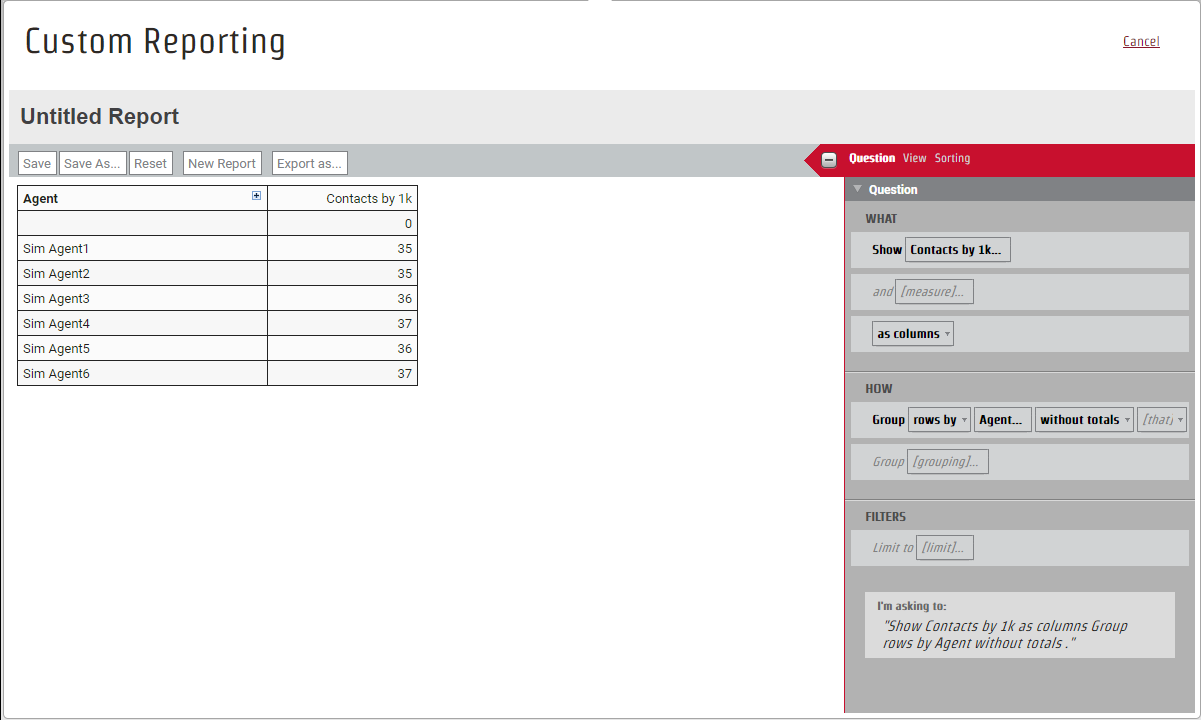Open the 'as columns' dropdown
Screen dimensions: 1201x720
[913, 334]
